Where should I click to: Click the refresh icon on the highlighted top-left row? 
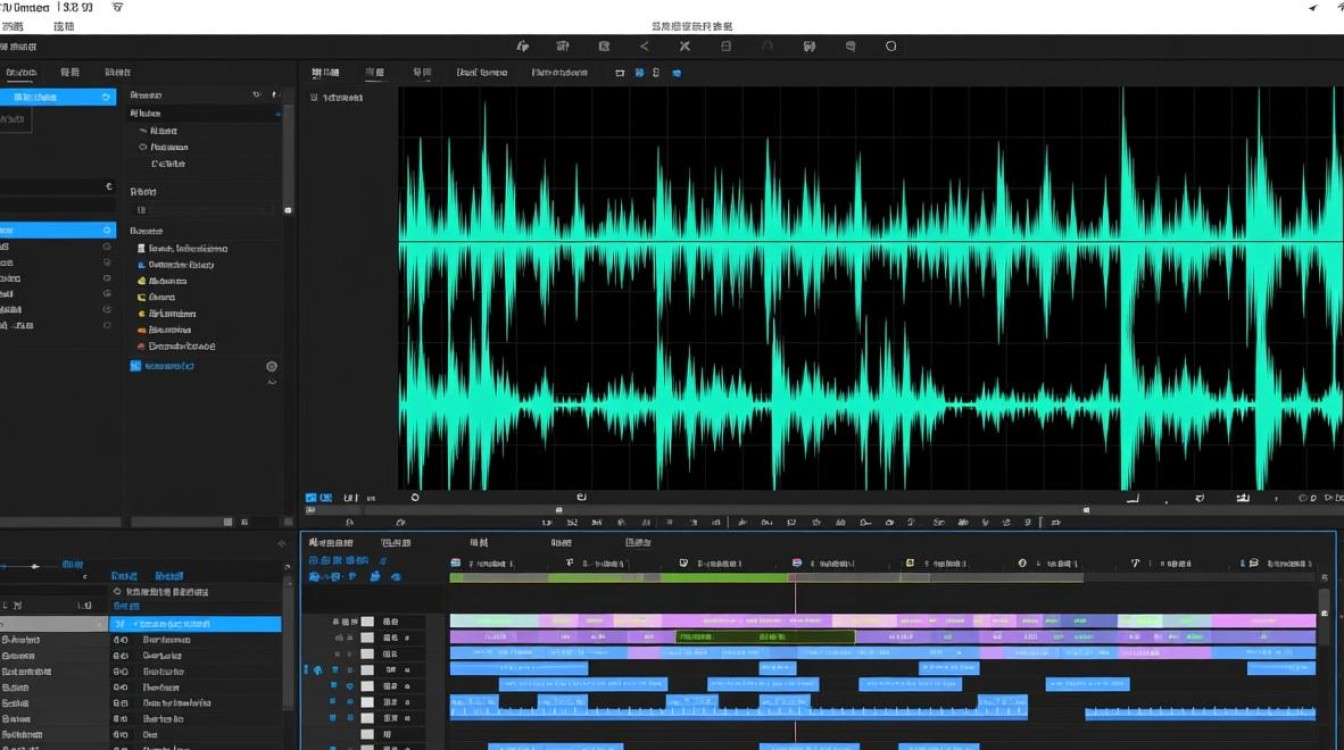tap(107, 97)
